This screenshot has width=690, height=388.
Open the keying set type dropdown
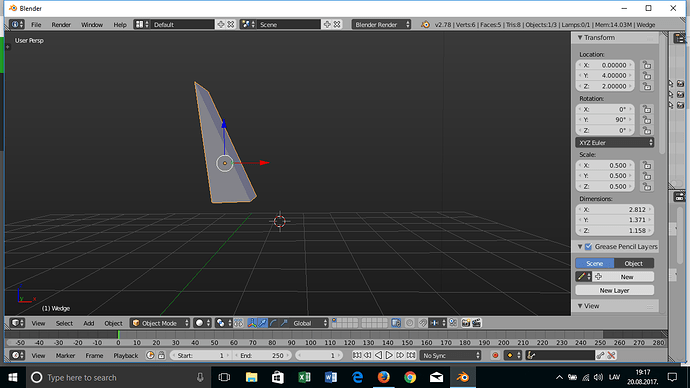click(513, 355)
